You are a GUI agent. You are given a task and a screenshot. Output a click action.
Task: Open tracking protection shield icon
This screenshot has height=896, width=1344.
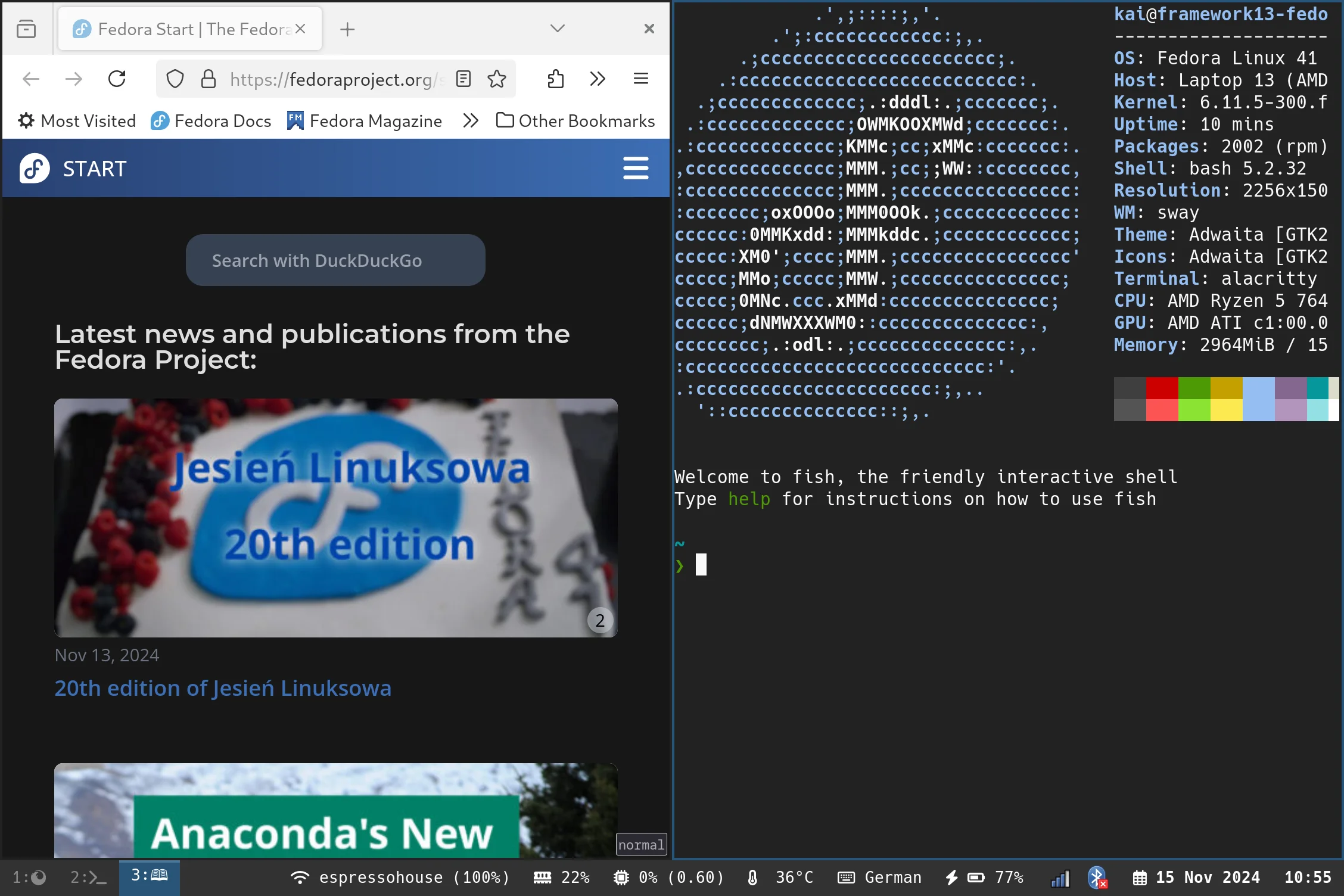(x=175, y=79)
